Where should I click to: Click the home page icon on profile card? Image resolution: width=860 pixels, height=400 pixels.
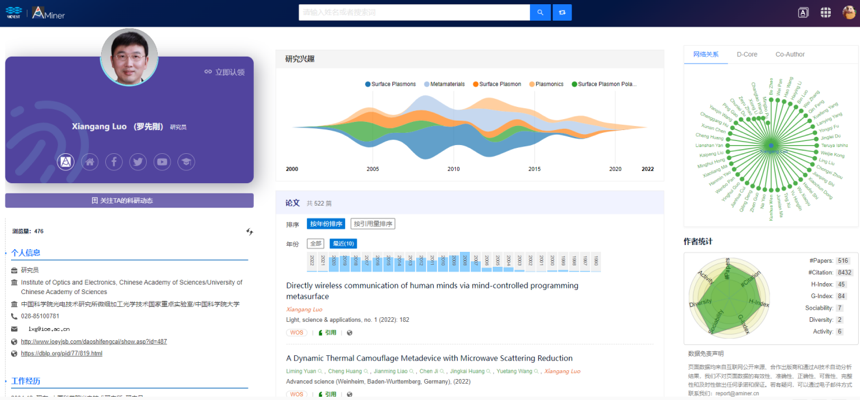(90, 161)
